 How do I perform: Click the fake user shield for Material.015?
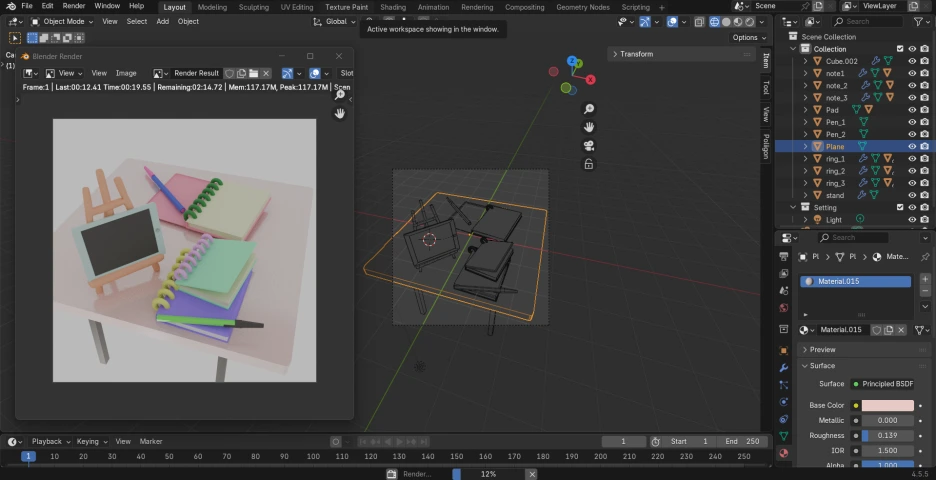coord(877,330)
